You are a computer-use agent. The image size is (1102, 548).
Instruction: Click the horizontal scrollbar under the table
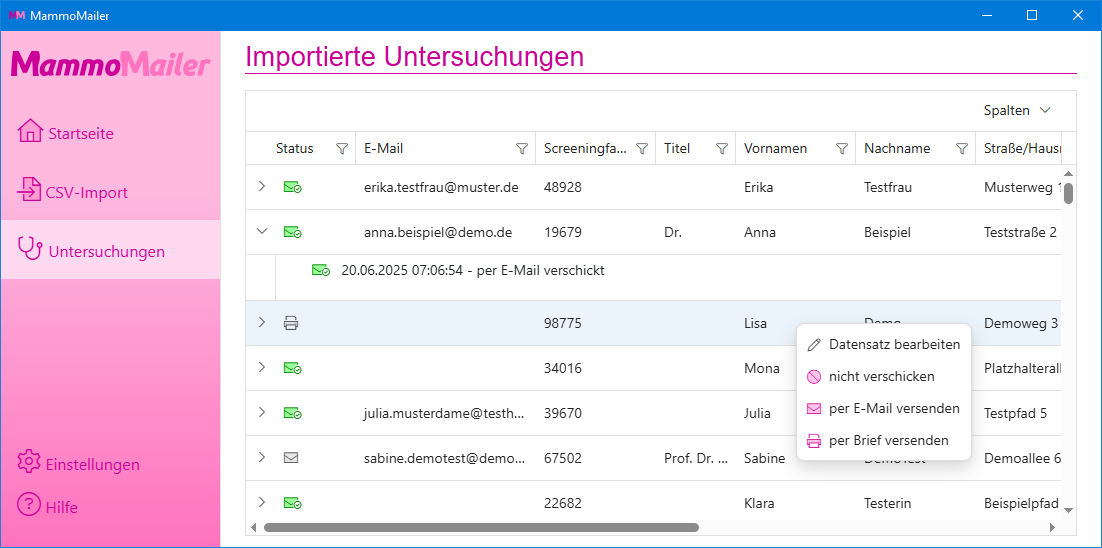coord(480,527)
